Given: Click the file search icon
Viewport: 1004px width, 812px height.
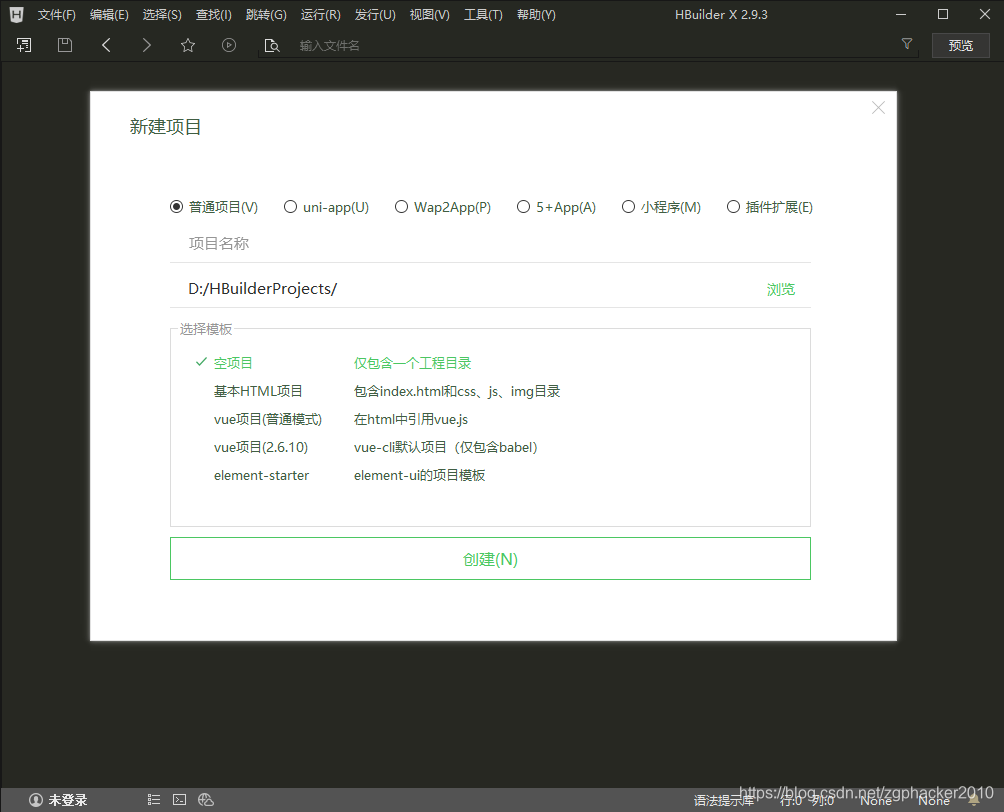Looking at the screenshot, I should click(271, 45).
